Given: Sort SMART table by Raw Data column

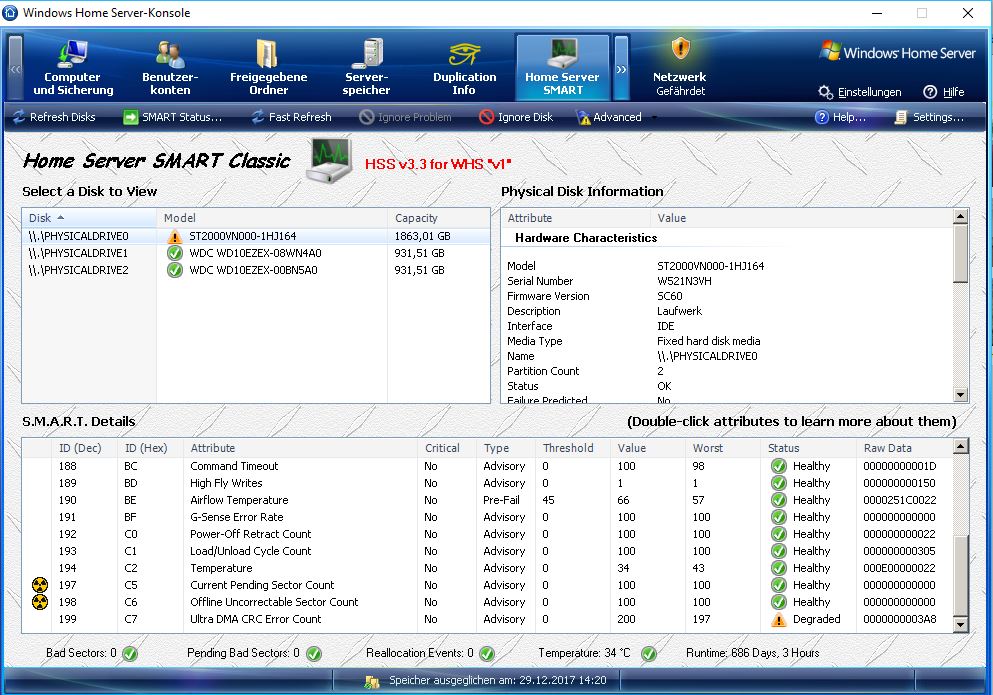Looking at the screenshot, I should [x=904, y=448].
